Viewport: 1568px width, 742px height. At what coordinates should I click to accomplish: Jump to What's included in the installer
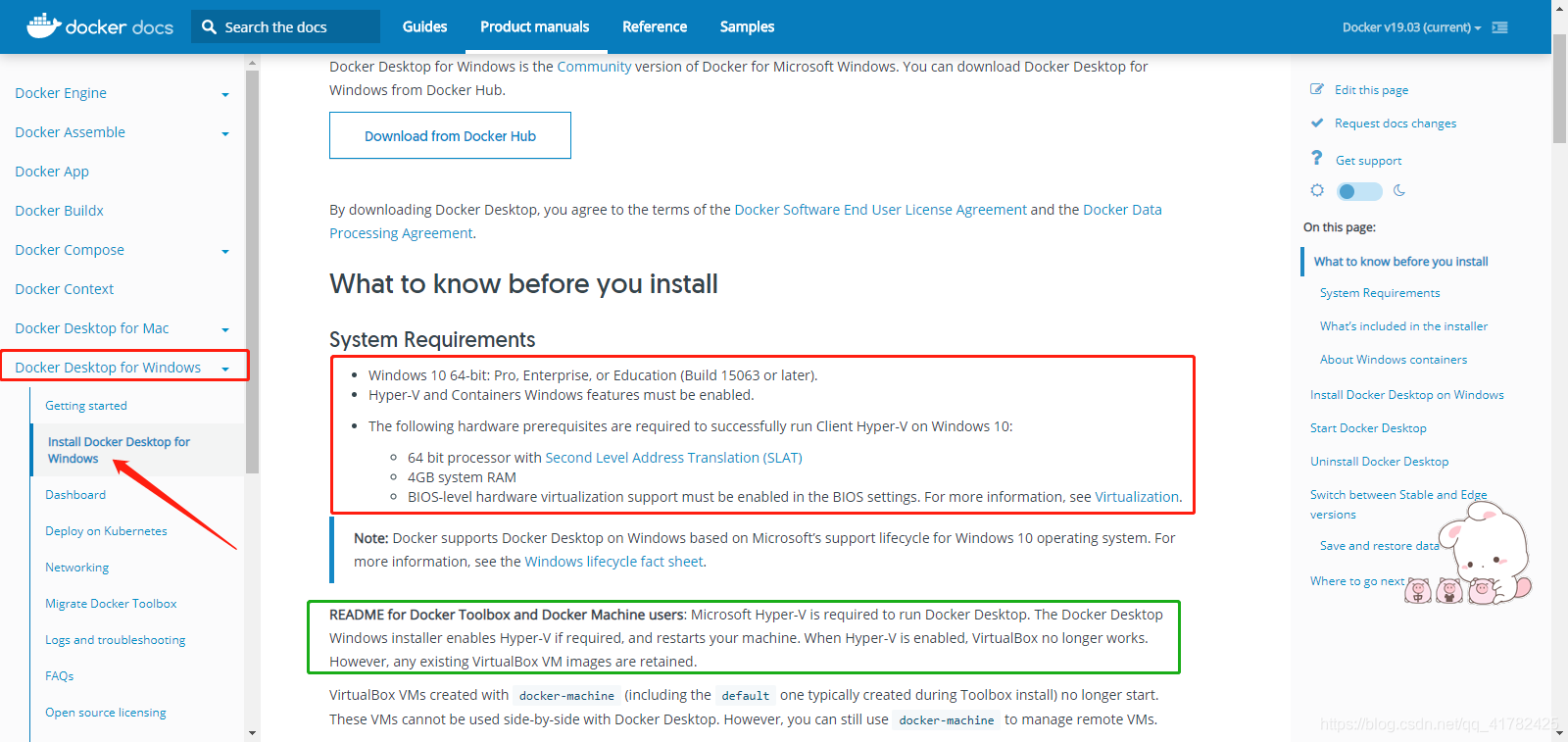tap(1403, 326)
